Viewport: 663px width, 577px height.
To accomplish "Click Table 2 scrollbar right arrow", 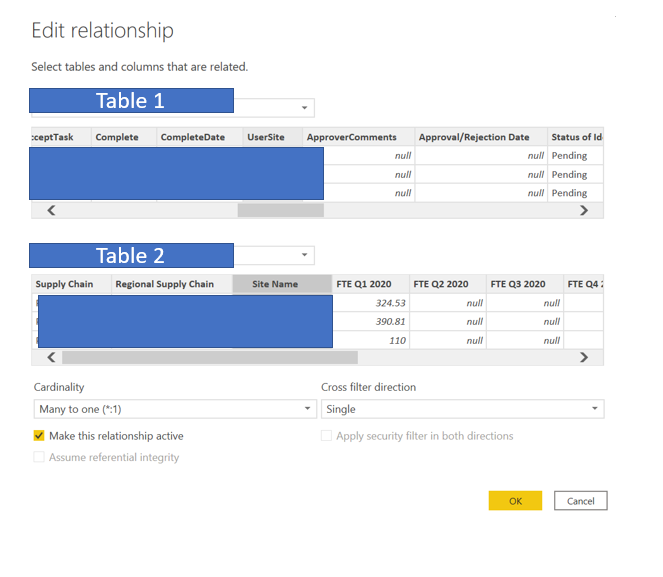I will 584,358.
